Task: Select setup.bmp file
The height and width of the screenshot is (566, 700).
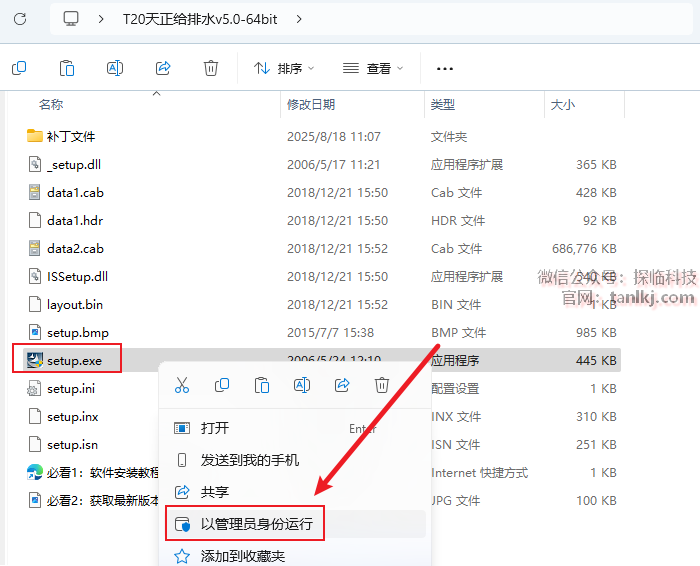Action: click(78, 333)
